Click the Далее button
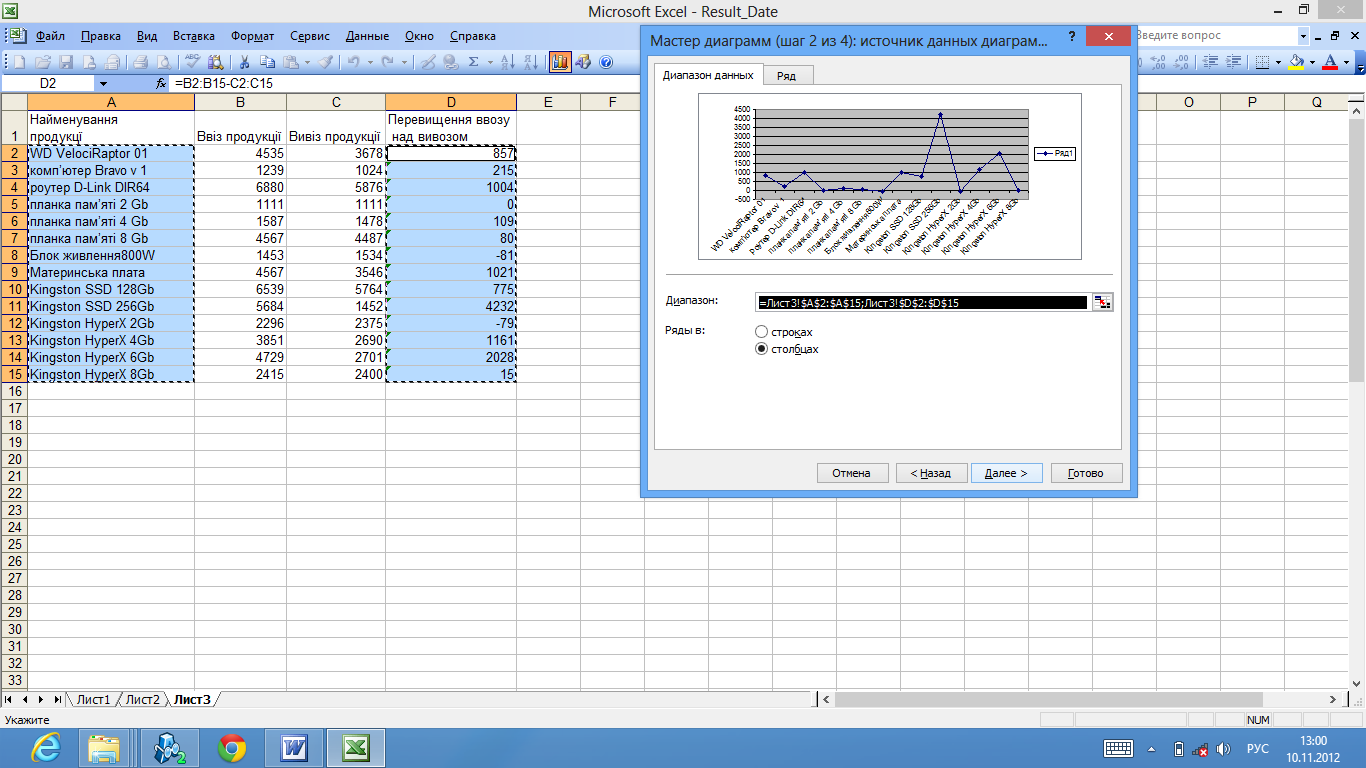1366x768 pixels. click(x=1006, y=473)
